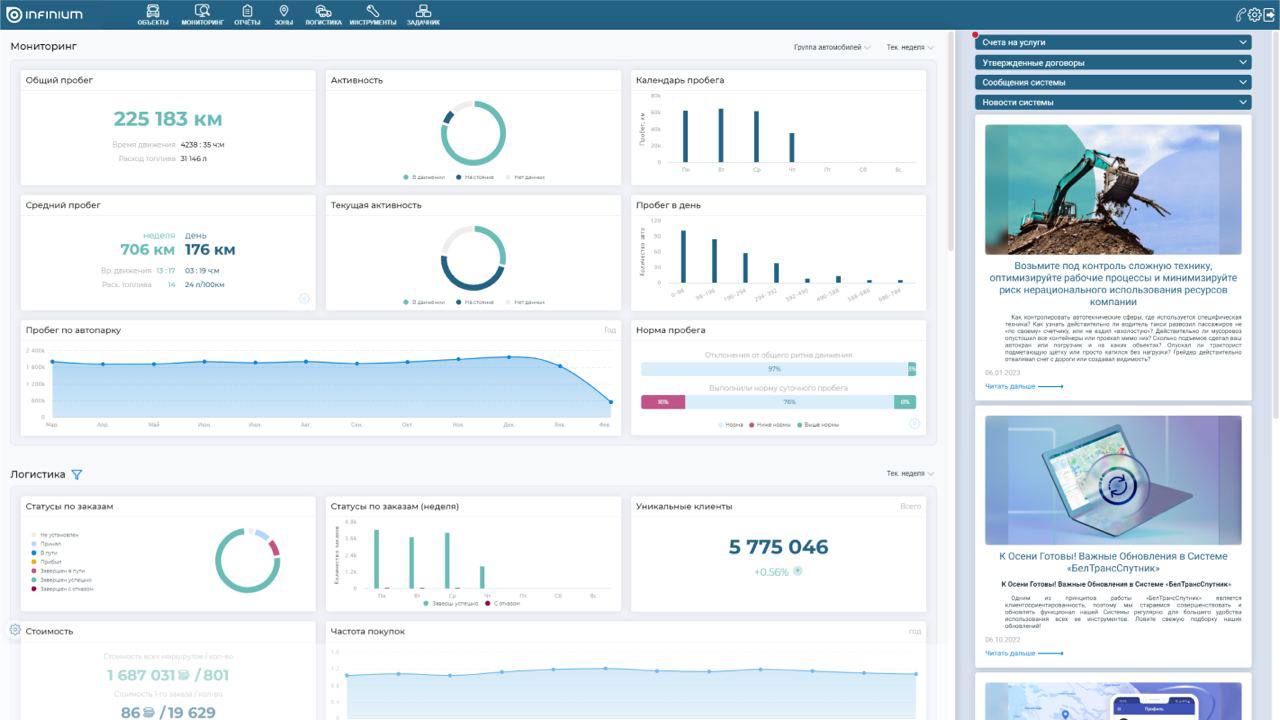Open the Группа автомобилей dropdown
Image resolution: width=1280 pixels, height=720 pixels.
click(x=832, y=47)
